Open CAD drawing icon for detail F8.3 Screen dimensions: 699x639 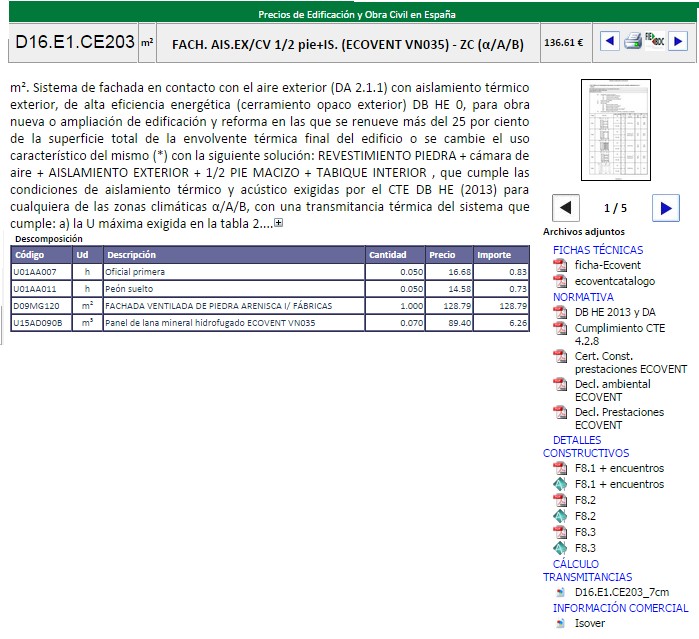(x=560, y=548)
